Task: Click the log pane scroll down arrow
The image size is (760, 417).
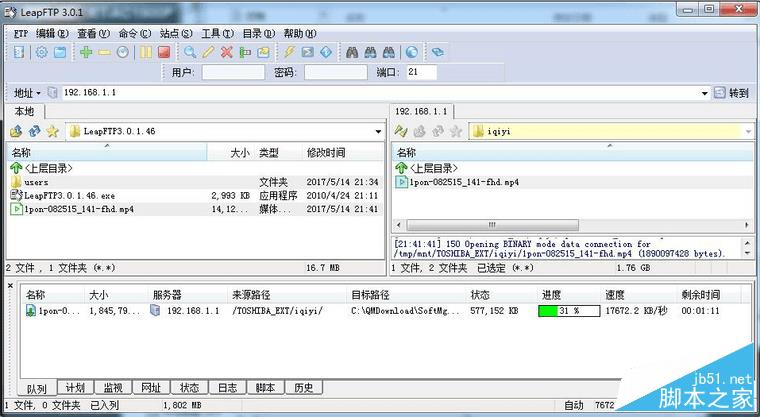Action: 747,254
